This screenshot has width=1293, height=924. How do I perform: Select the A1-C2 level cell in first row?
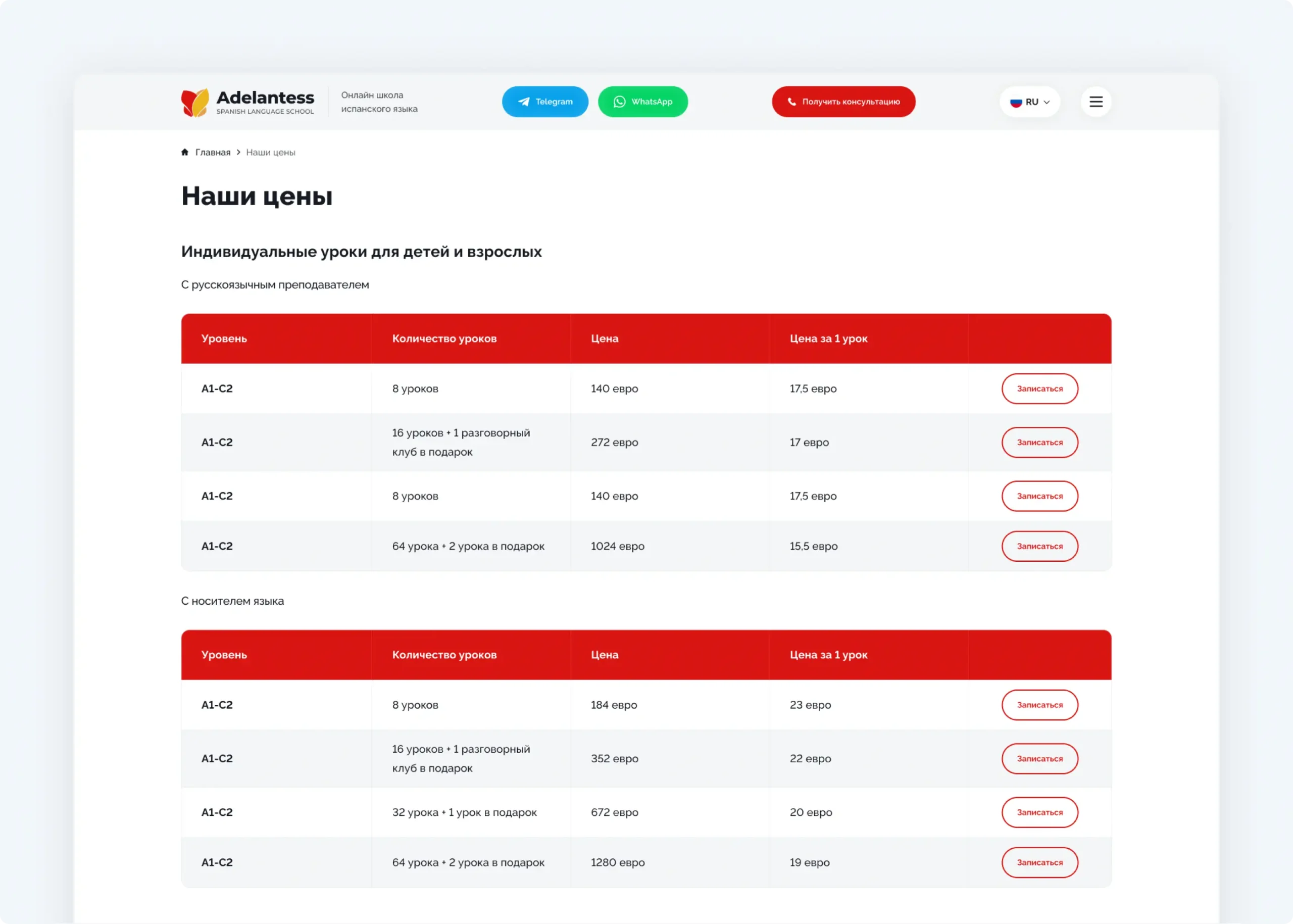[x=217, y=388]
